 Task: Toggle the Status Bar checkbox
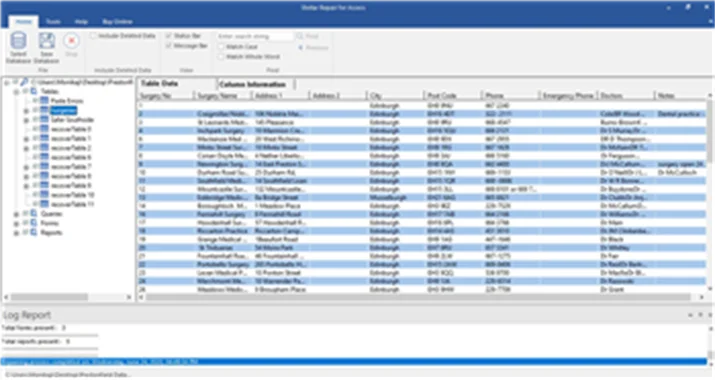tap(169, 36)
